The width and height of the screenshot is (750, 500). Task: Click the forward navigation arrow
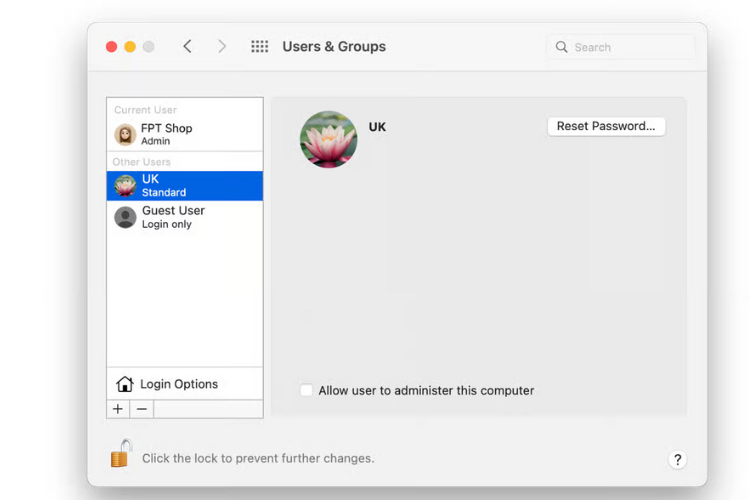point(221,46)
